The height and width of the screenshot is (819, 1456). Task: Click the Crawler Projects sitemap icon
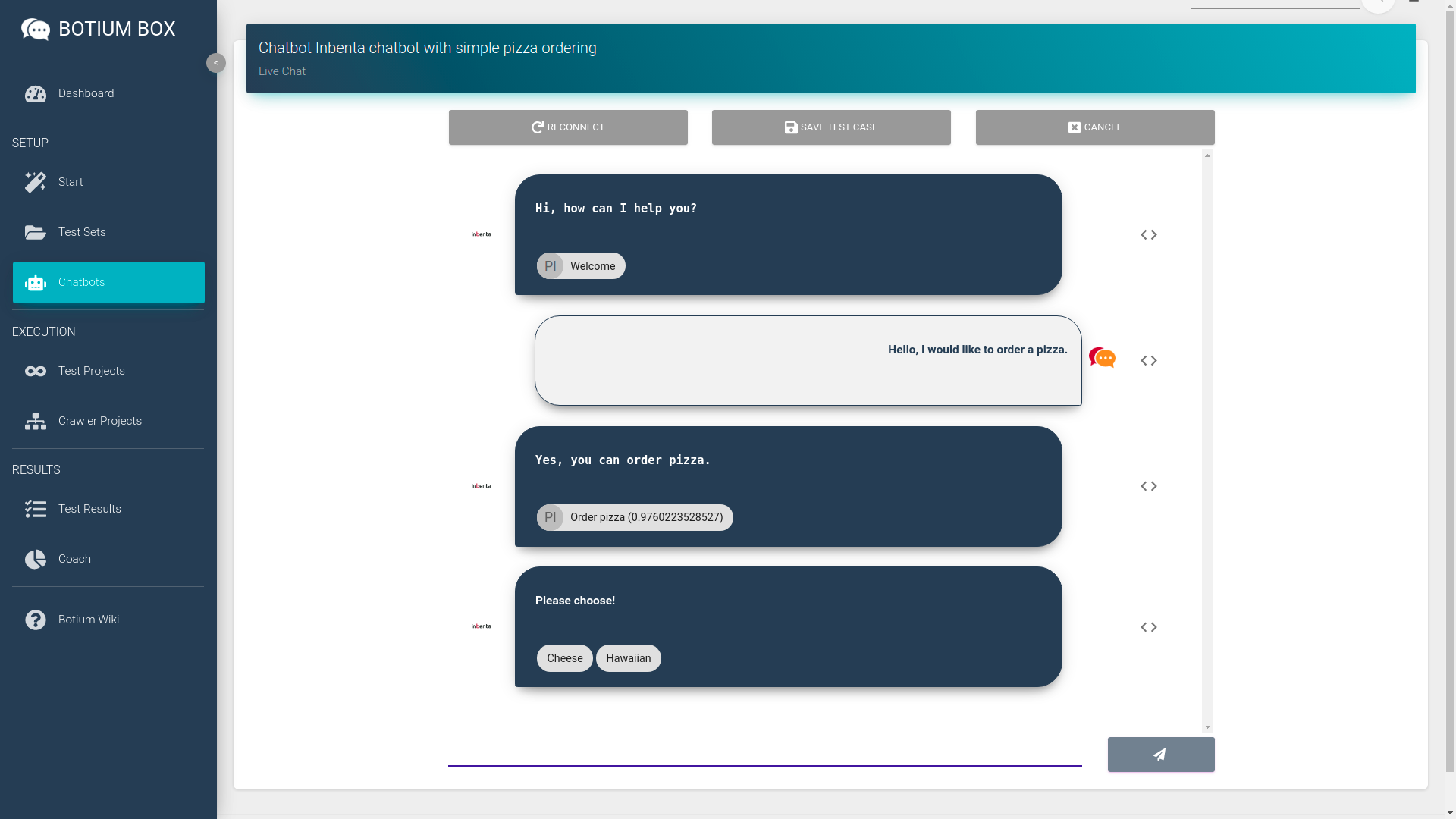pos(36,422)
